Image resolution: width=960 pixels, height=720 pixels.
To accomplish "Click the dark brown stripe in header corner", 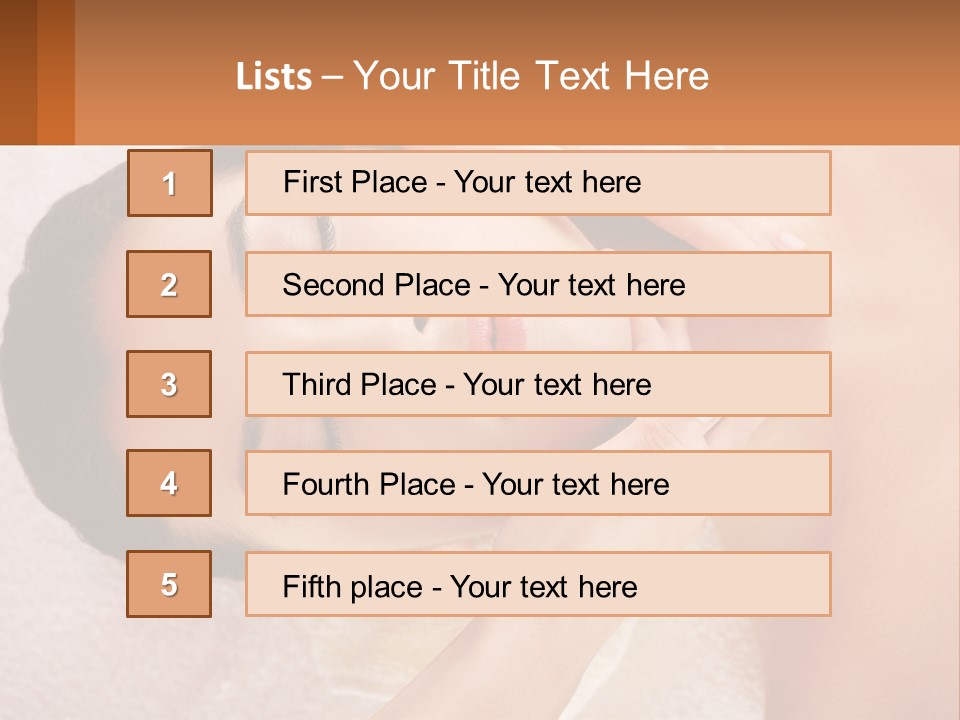I will (x=18, y=72).
